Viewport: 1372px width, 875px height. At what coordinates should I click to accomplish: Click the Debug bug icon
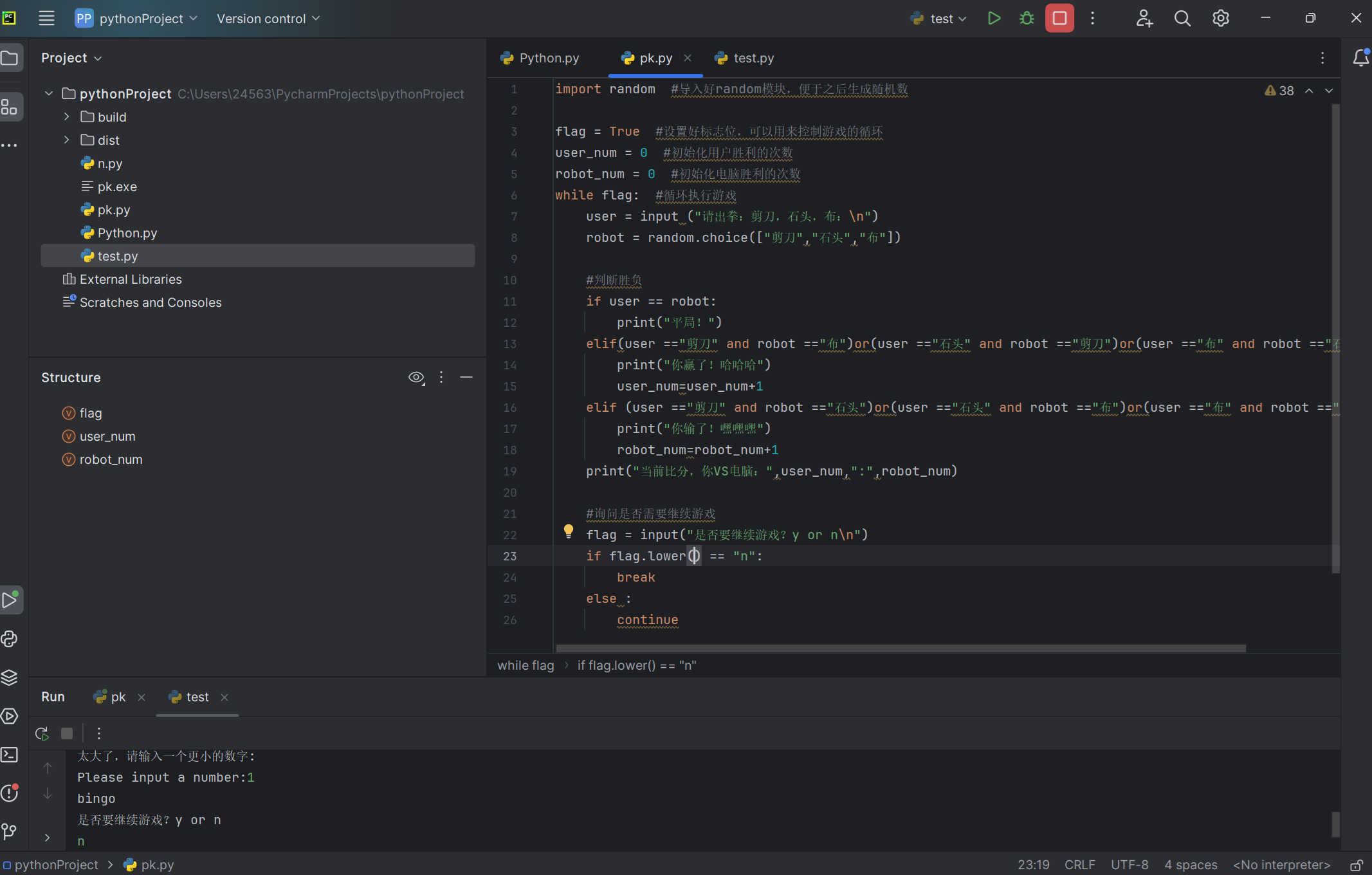1027,19
